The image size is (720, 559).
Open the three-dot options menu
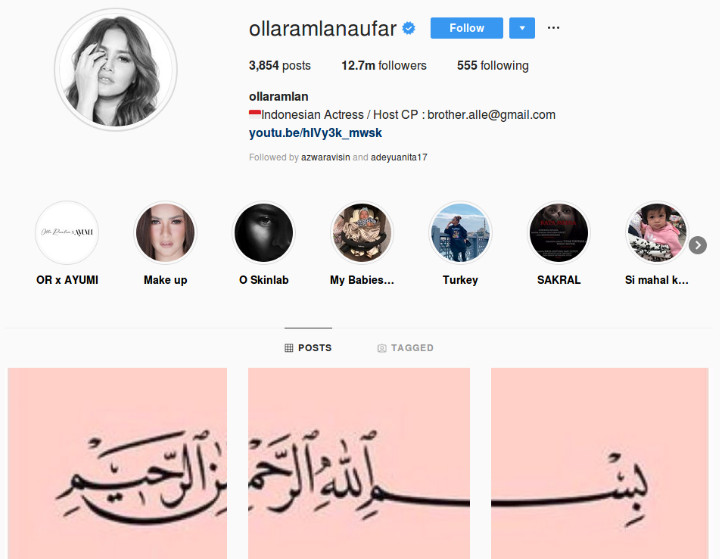coord(553,28)
